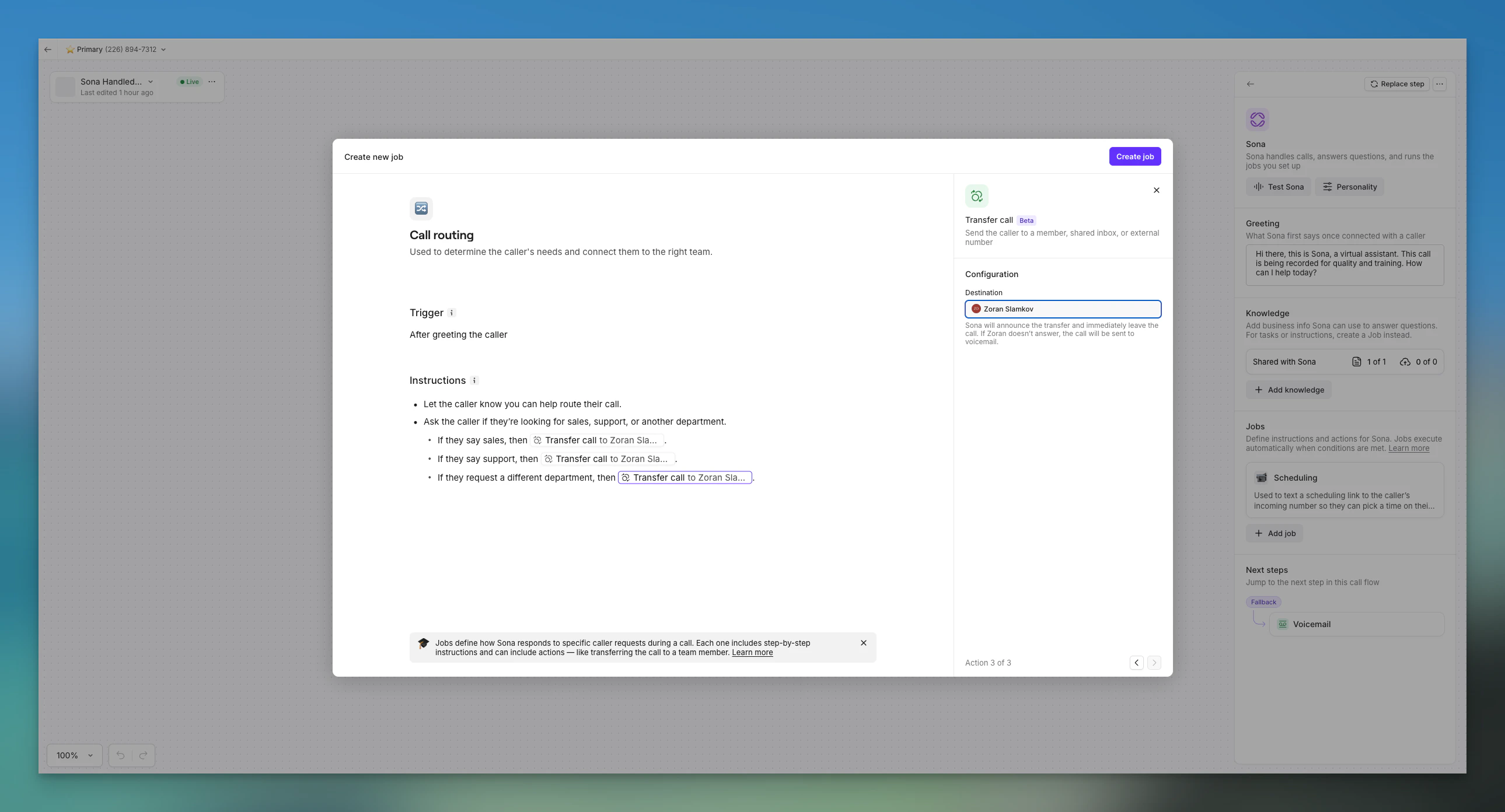Screen dimensions: 1505x812
Task: Select the sales Transfer call action chip
Action: (x=597, y=440)
